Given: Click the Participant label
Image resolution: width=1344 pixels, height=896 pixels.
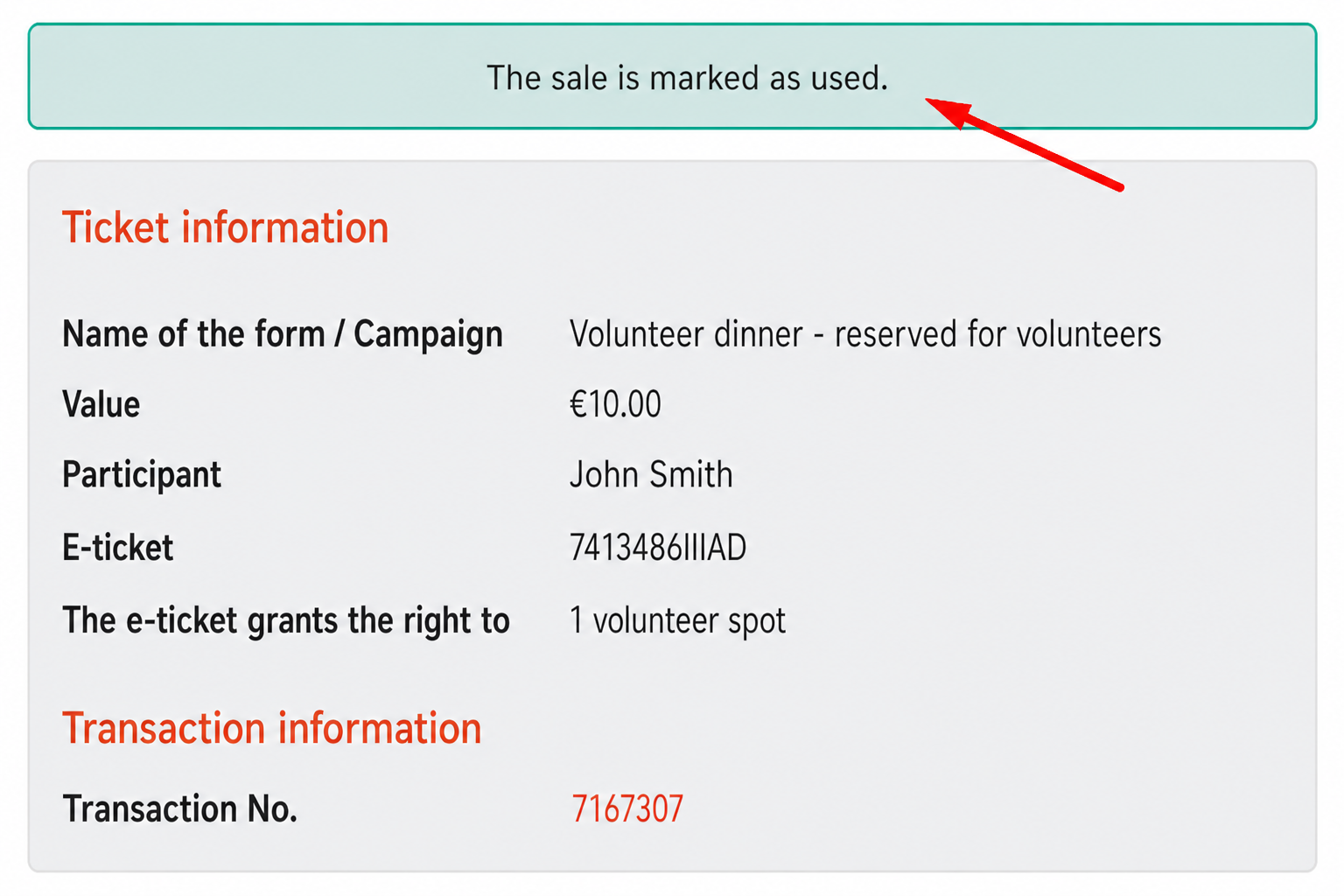Looking at the screenshot, I should pyautogui.click(x=142, y=475).
